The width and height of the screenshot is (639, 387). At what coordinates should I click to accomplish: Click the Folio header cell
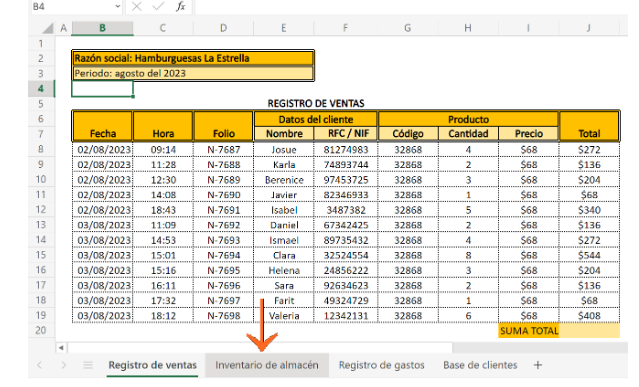click(x=223, y=126)
